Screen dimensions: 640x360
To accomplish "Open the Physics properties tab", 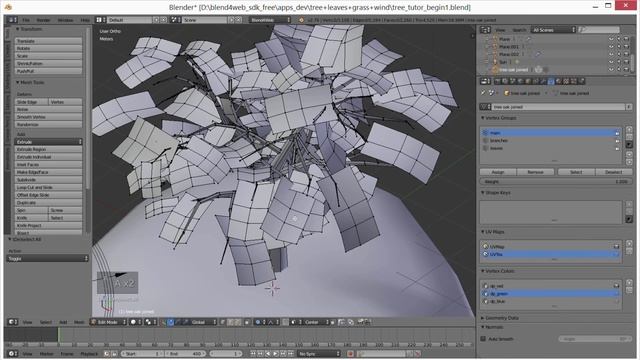I will tap(581, 82).
